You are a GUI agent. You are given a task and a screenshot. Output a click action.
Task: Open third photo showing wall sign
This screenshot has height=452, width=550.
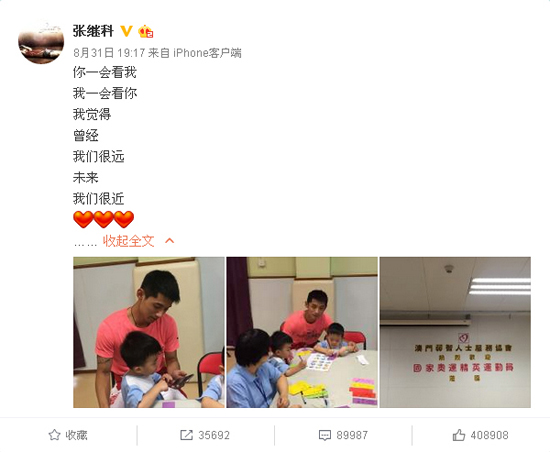(x=455, y=332)
